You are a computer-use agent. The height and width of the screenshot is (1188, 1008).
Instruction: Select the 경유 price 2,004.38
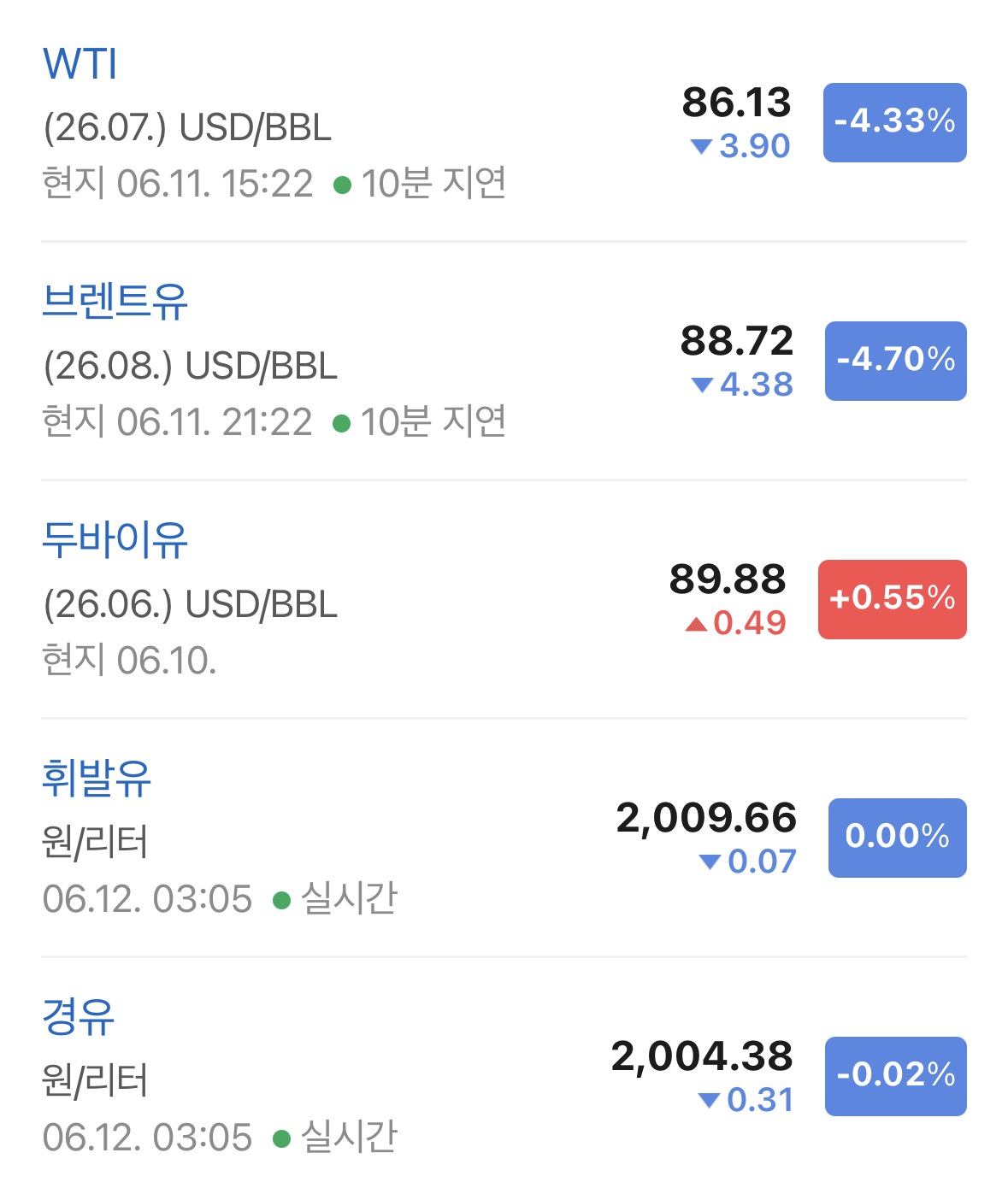(x=702, y=1057)
